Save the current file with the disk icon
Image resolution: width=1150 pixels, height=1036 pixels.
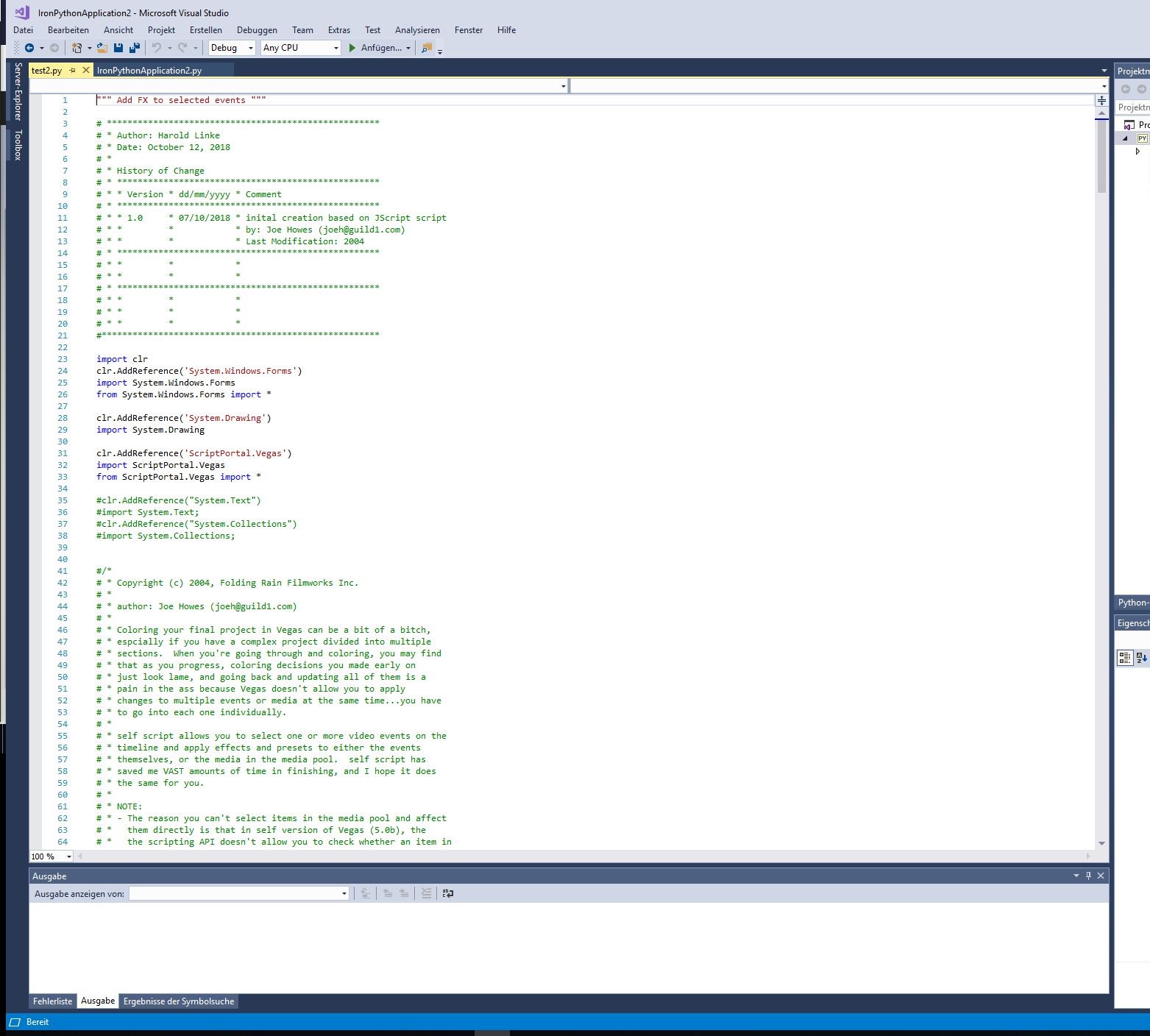118,48
